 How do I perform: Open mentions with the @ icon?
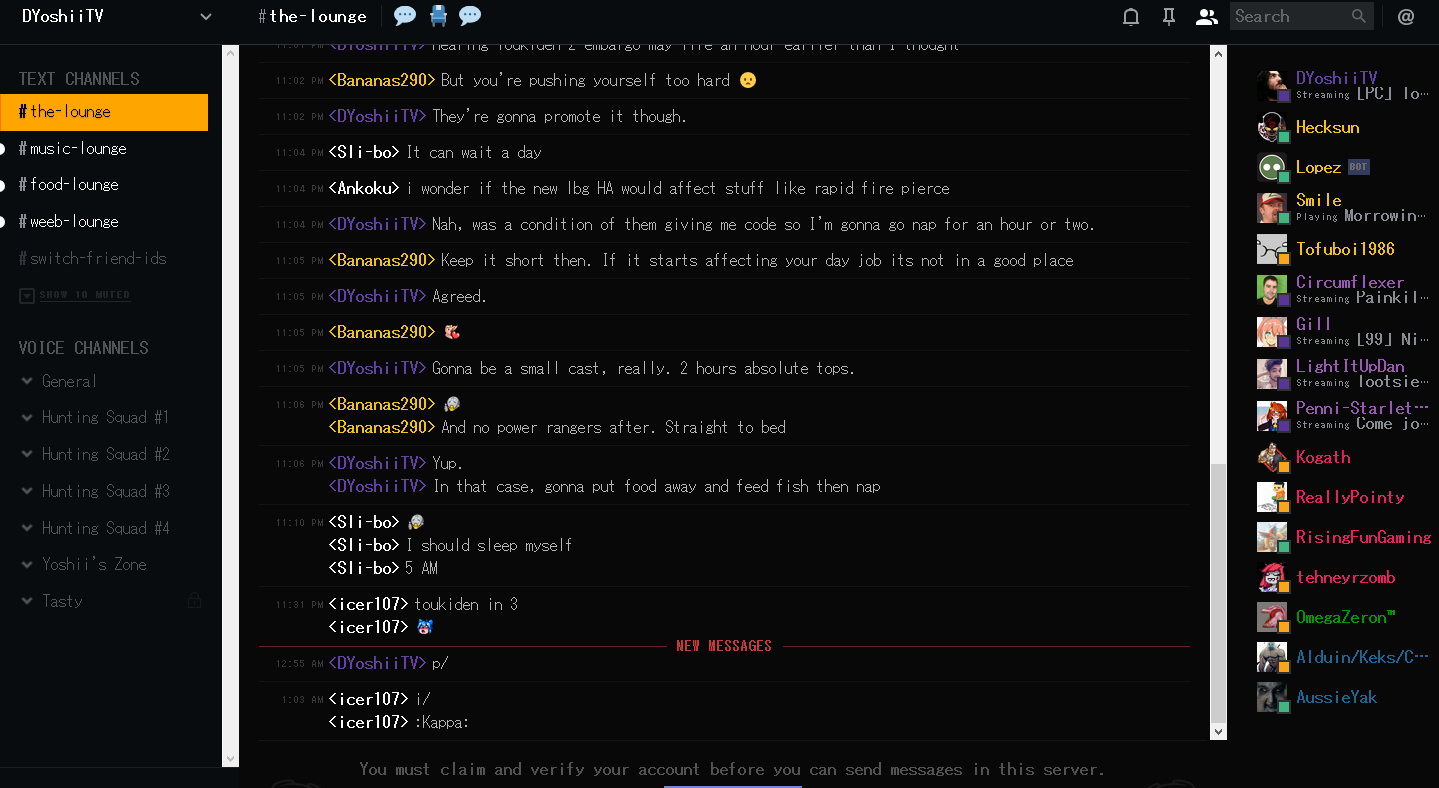pos(1406,16)
